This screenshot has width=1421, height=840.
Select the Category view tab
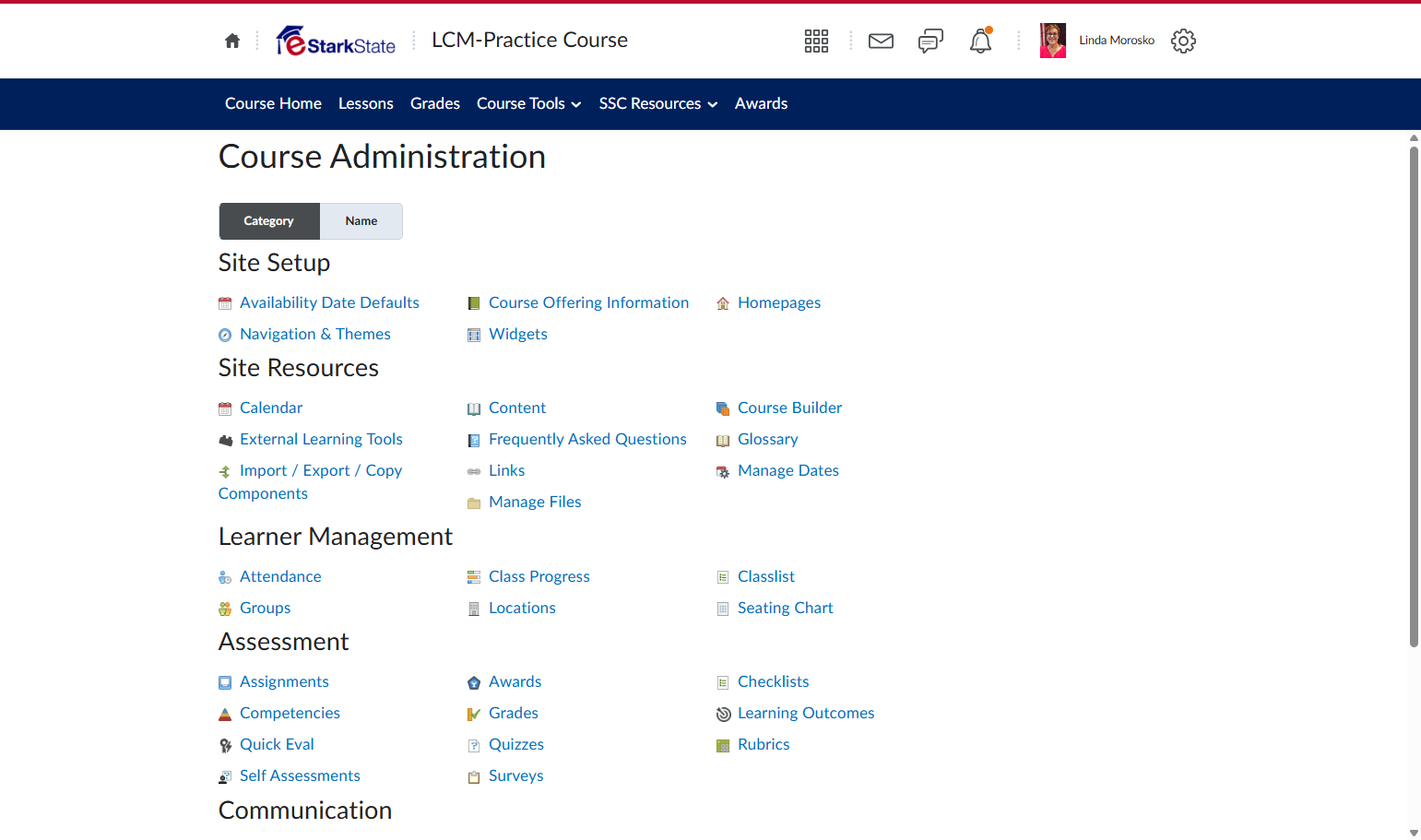point(269,221)
